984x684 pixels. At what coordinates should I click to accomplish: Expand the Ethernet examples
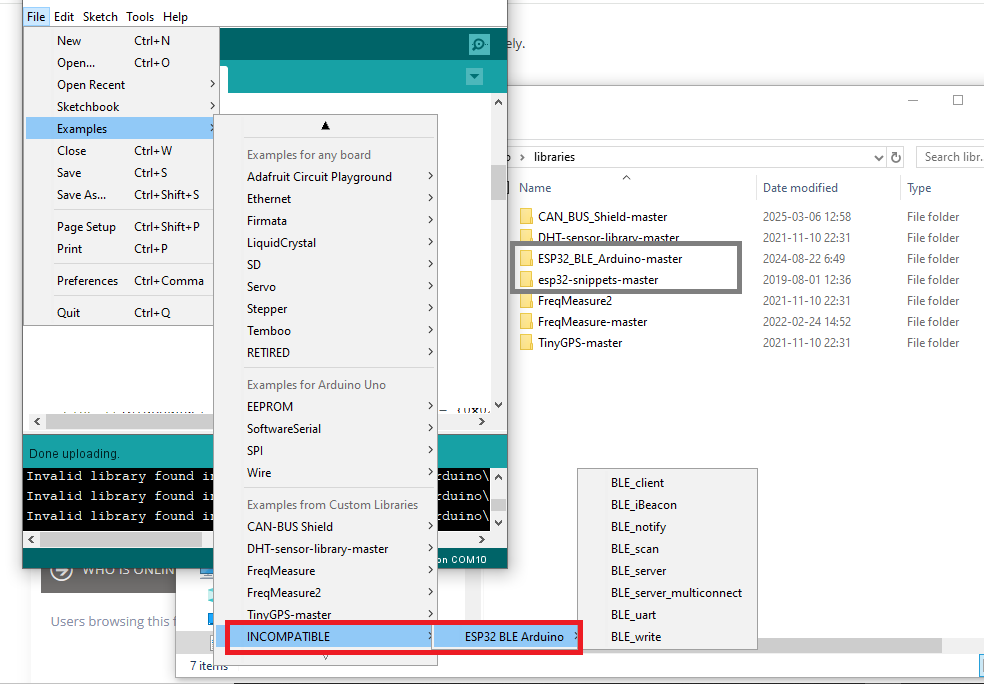[326, 199]
